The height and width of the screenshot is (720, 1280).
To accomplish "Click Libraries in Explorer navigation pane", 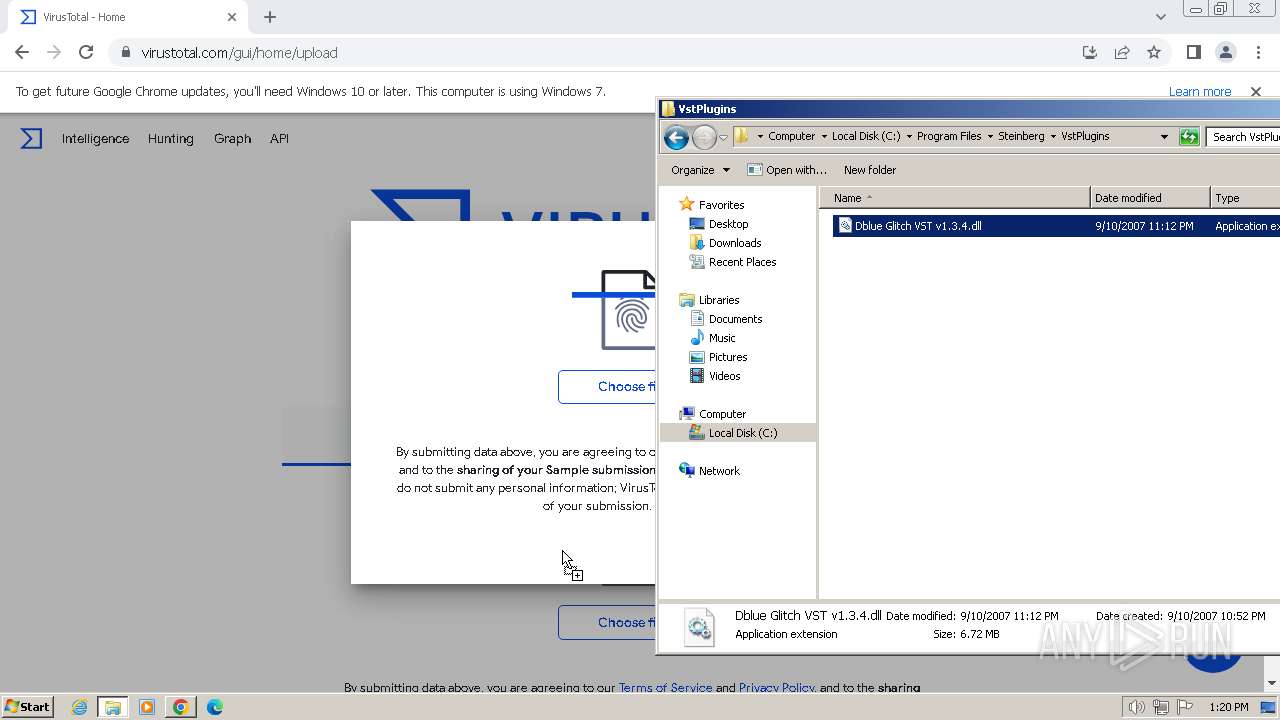I will click(x=719, y=300).
